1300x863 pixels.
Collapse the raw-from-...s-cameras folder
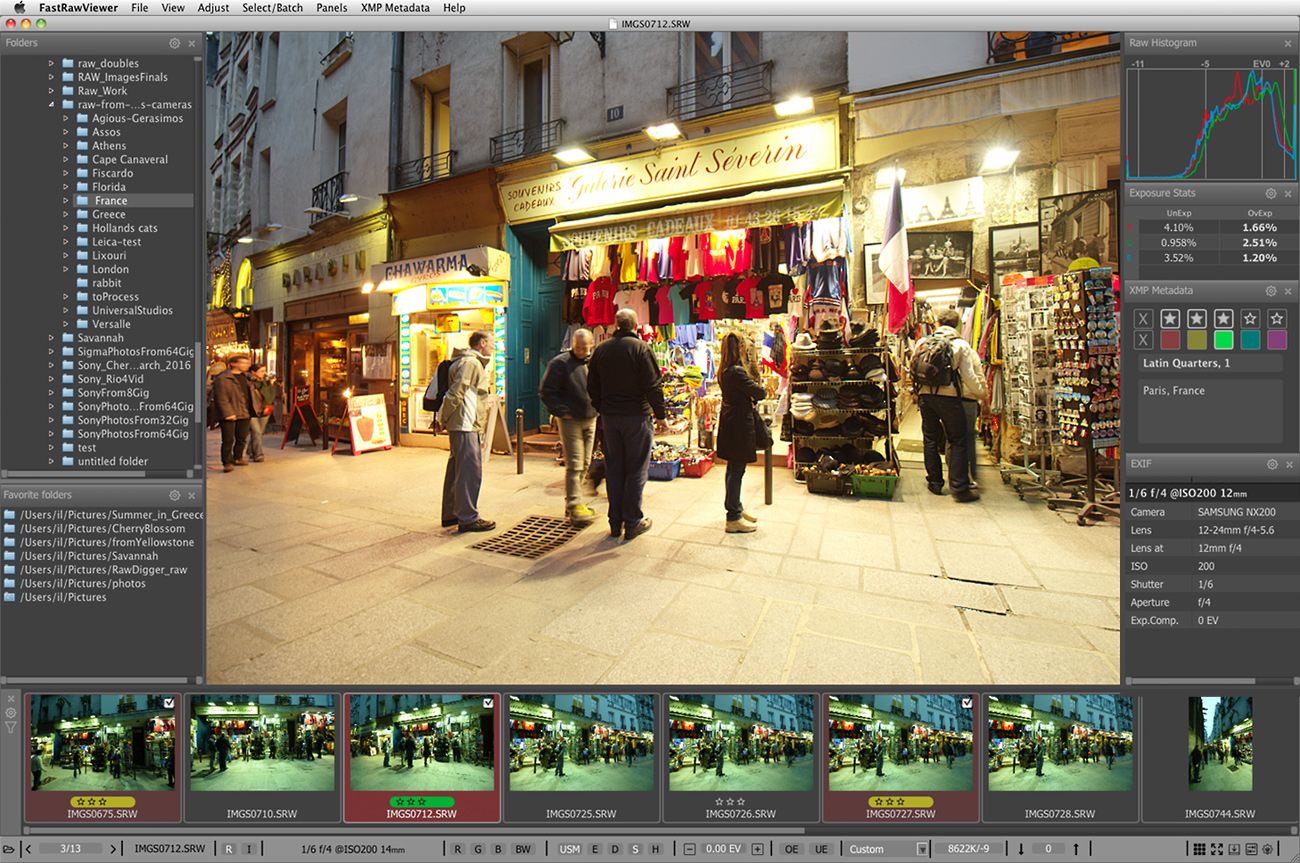(x=52, y=104)
